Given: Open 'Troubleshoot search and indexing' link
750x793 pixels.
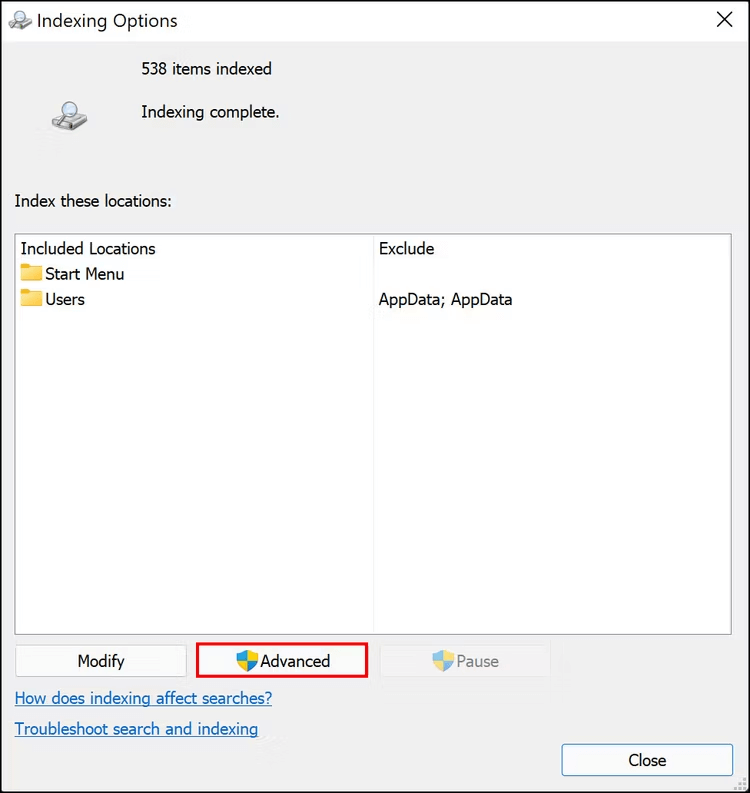Looking at the screenshot, I should point(136,729).
